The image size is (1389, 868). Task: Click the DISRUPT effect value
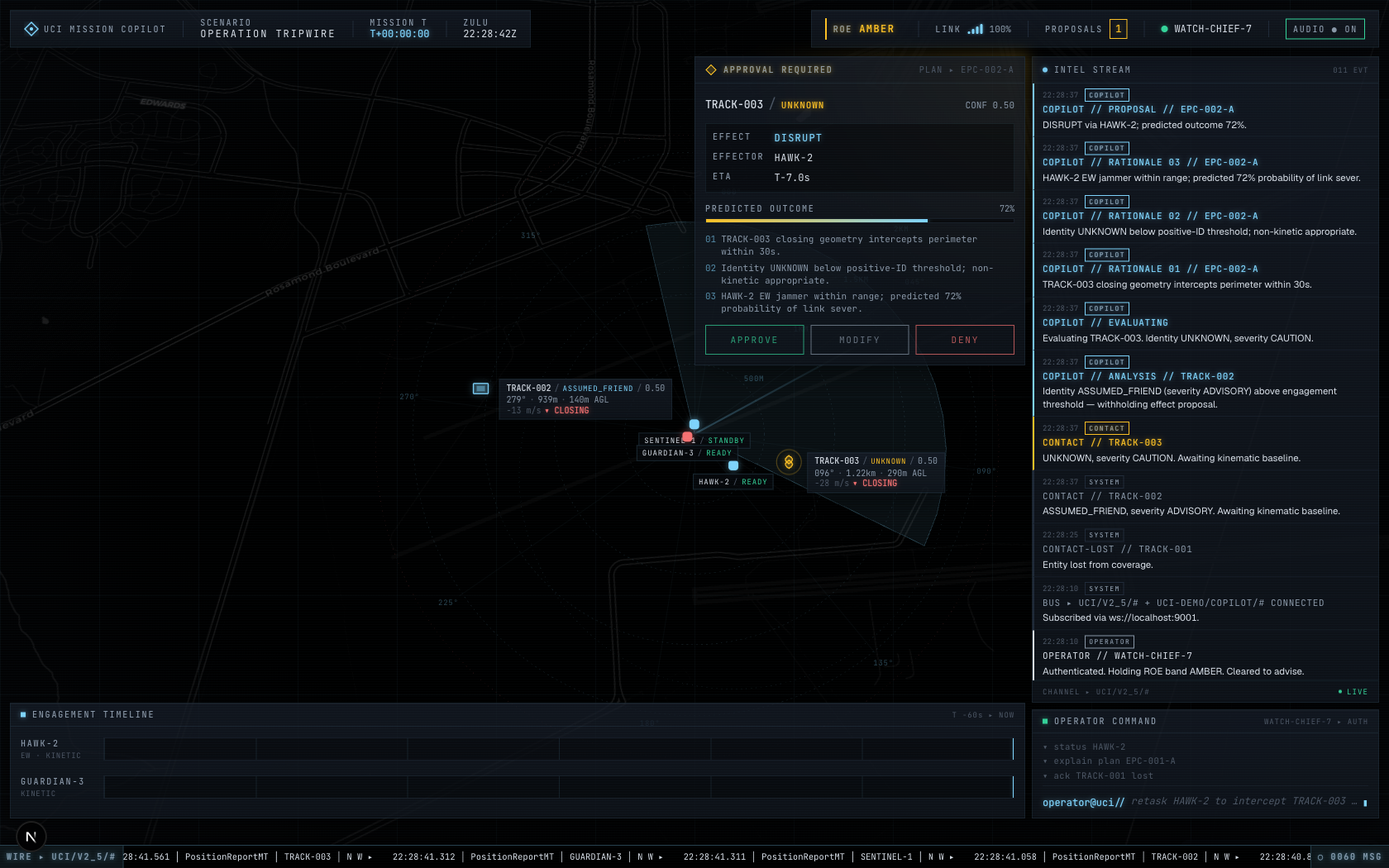click(x=798, y=138)
